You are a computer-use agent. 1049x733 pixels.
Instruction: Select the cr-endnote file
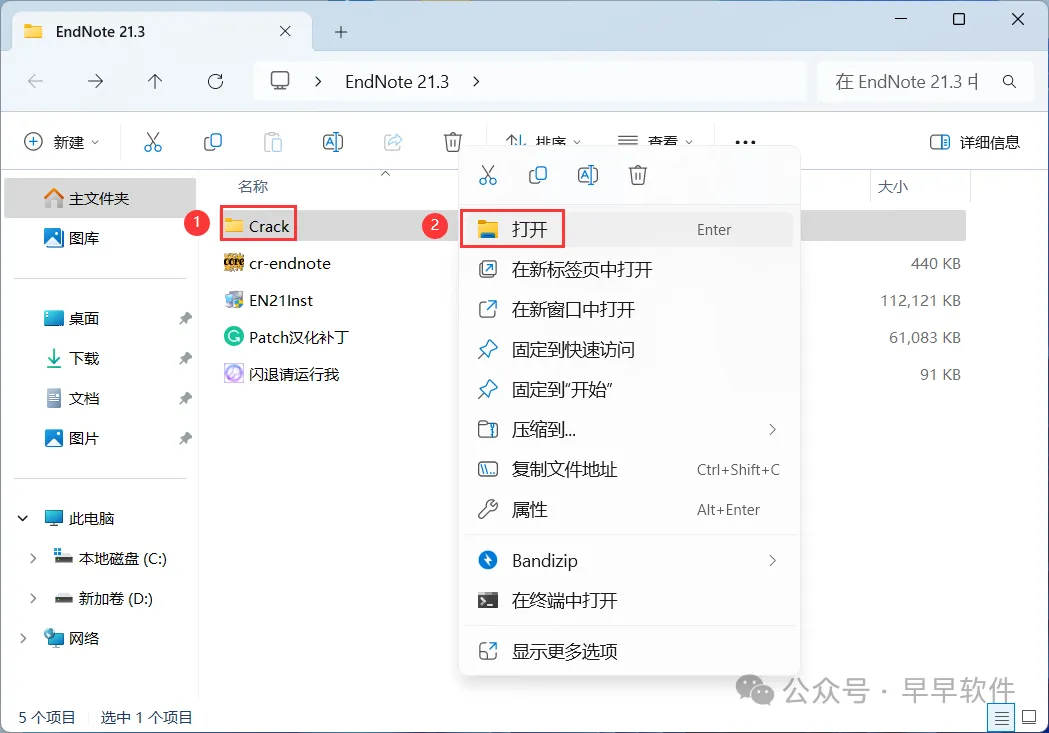[x=278, y=264]
